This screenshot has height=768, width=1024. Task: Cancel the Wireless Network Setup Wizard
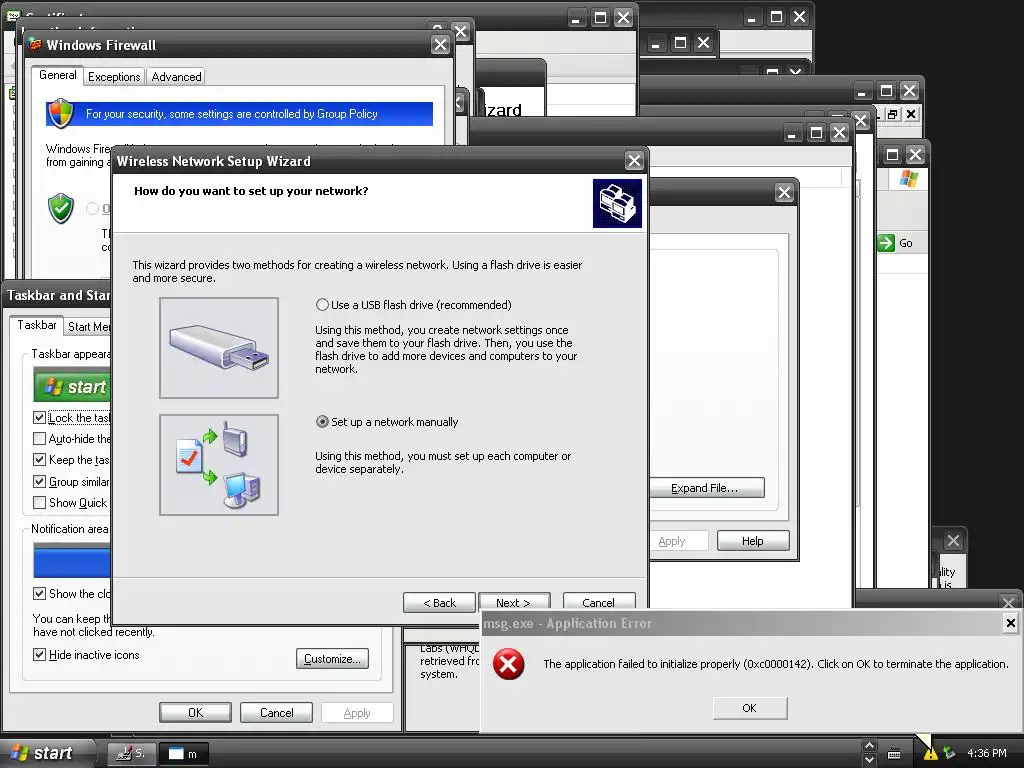click(599, 602)
